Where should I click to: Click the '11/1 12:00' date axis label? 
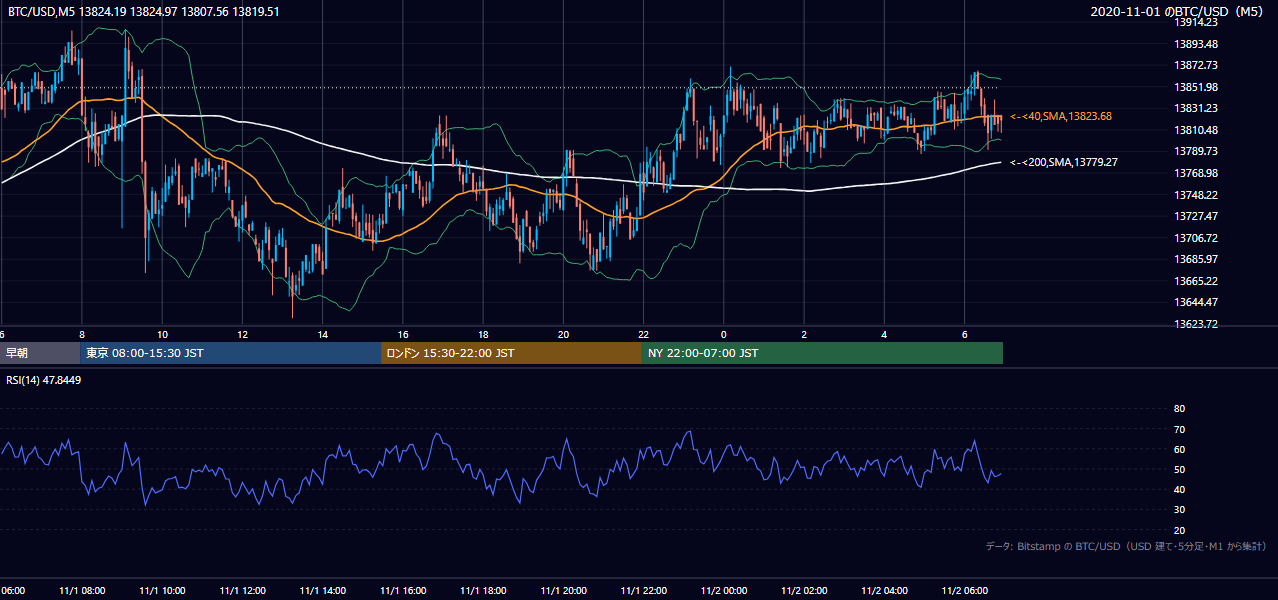click(x=243, y=591)
